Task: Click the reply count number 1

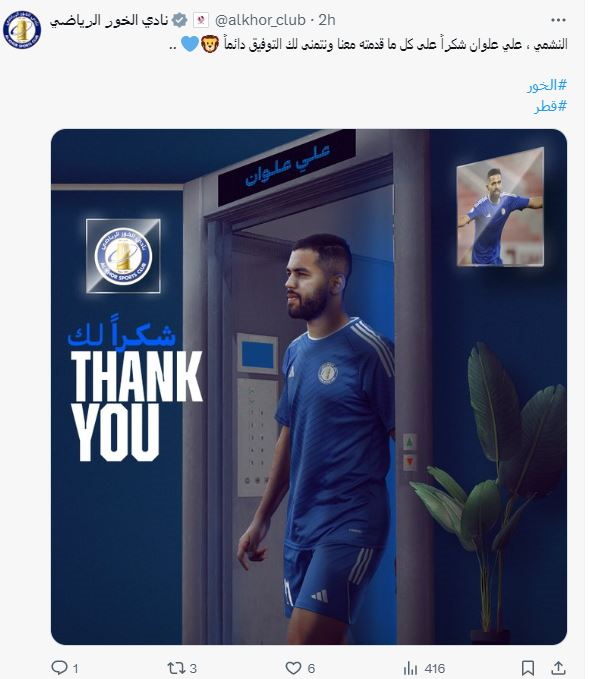Action: (75, 669)
